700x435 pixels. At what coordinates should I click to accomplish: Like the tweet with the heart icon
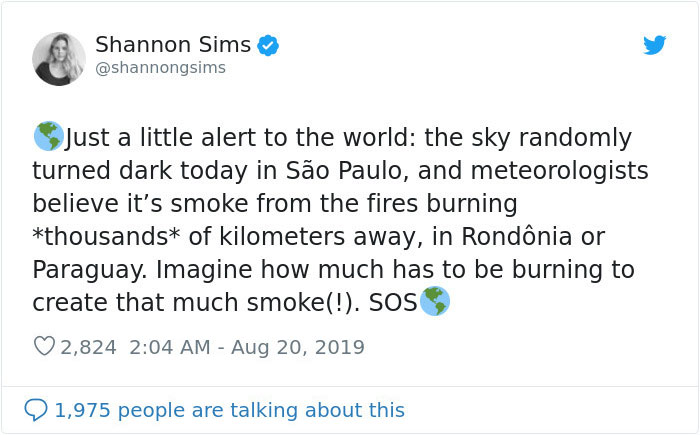44,346
